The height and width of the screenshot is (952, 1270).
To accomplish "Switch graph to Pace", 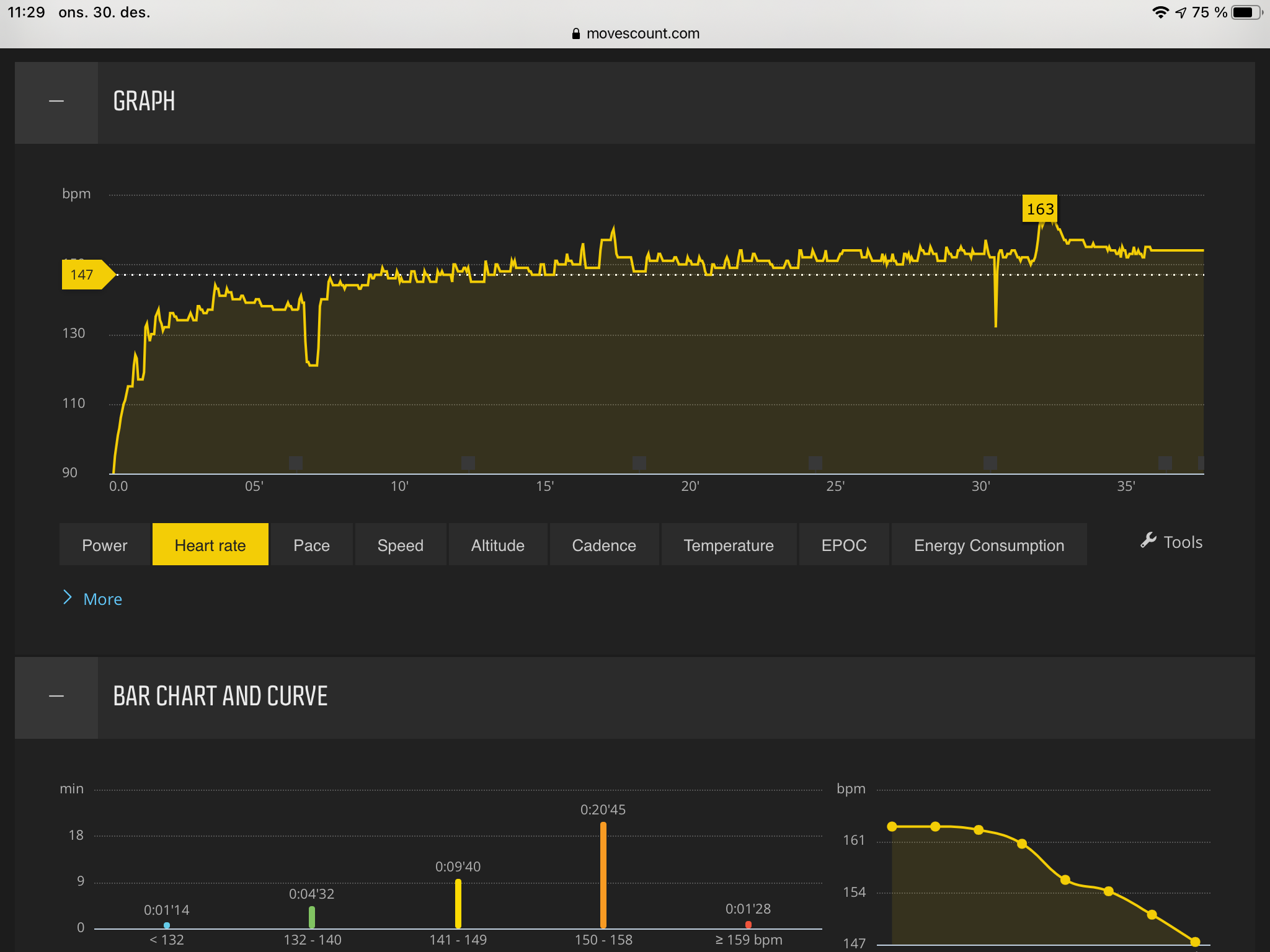I will [x=311, y=545].
